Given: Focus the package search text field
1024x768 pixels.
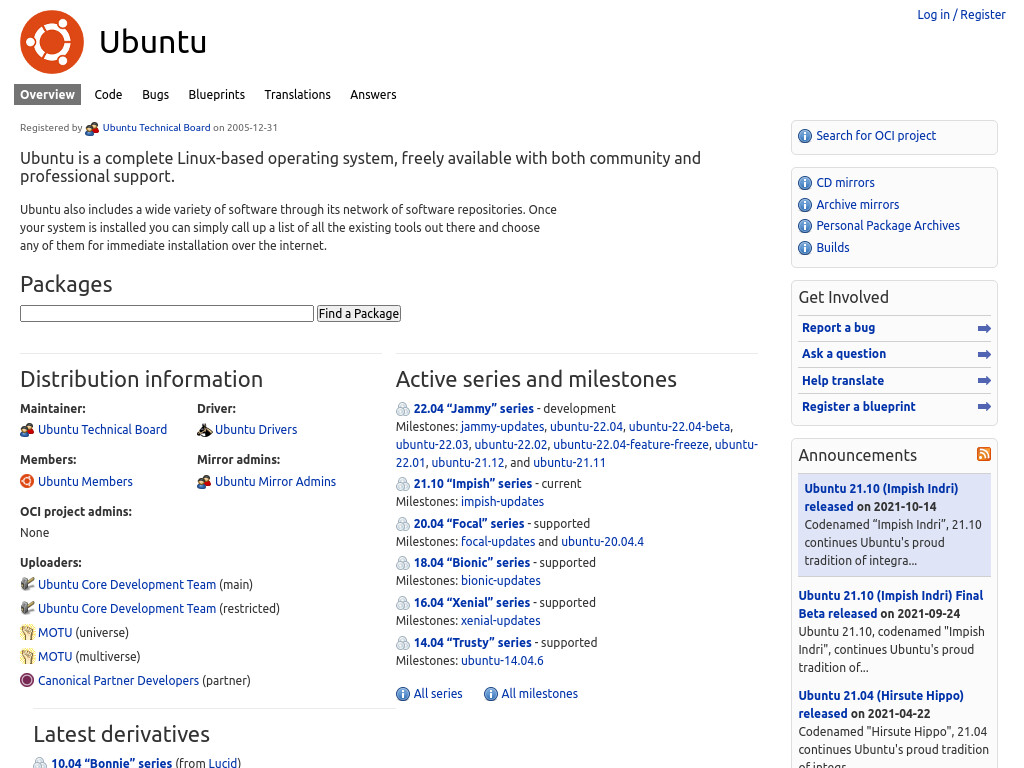Looking at the screenshot, I should coord(167,313).
